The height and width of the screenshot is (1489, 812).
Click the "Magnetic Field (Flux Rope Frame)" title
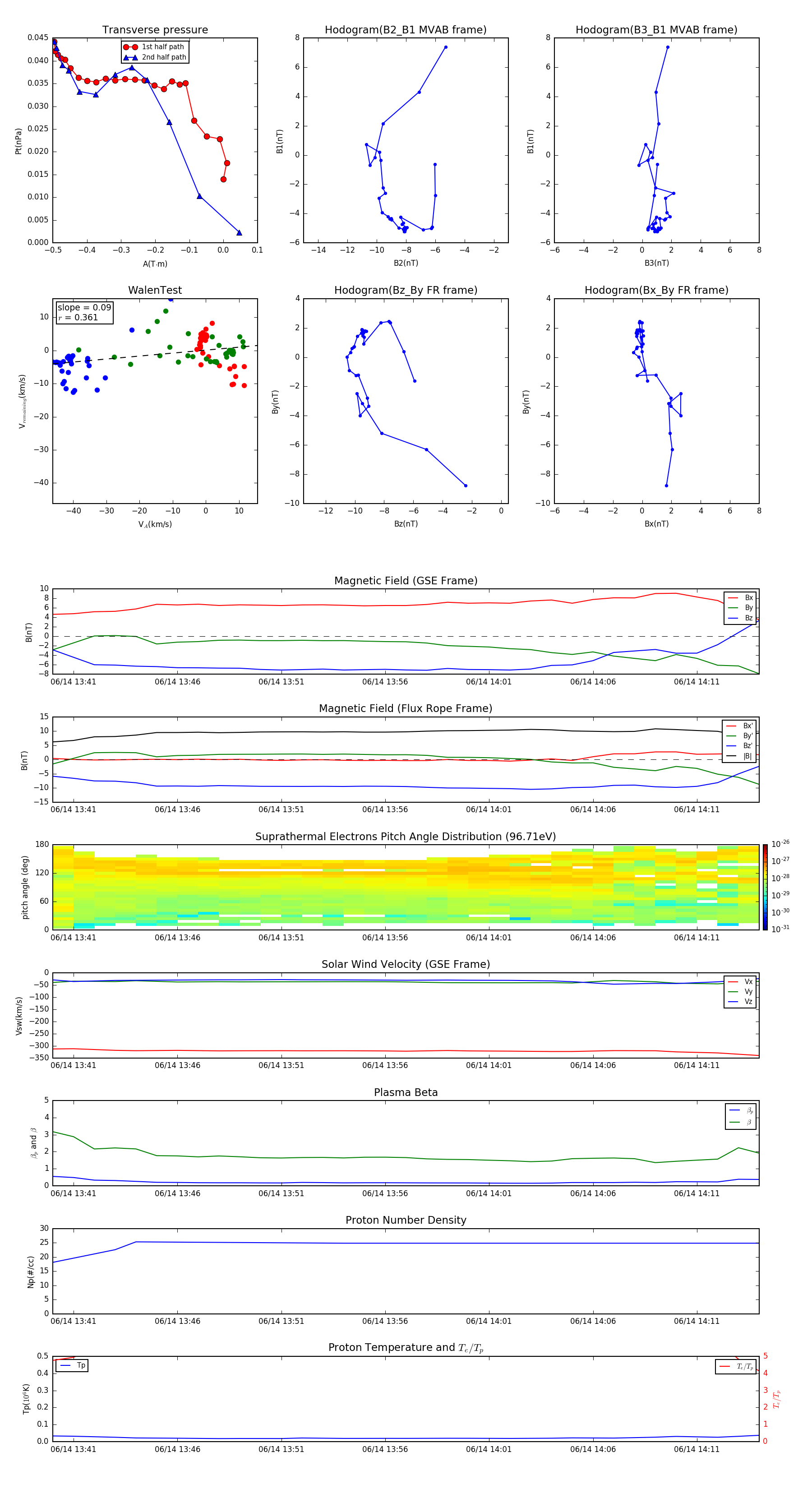point(406,709)
